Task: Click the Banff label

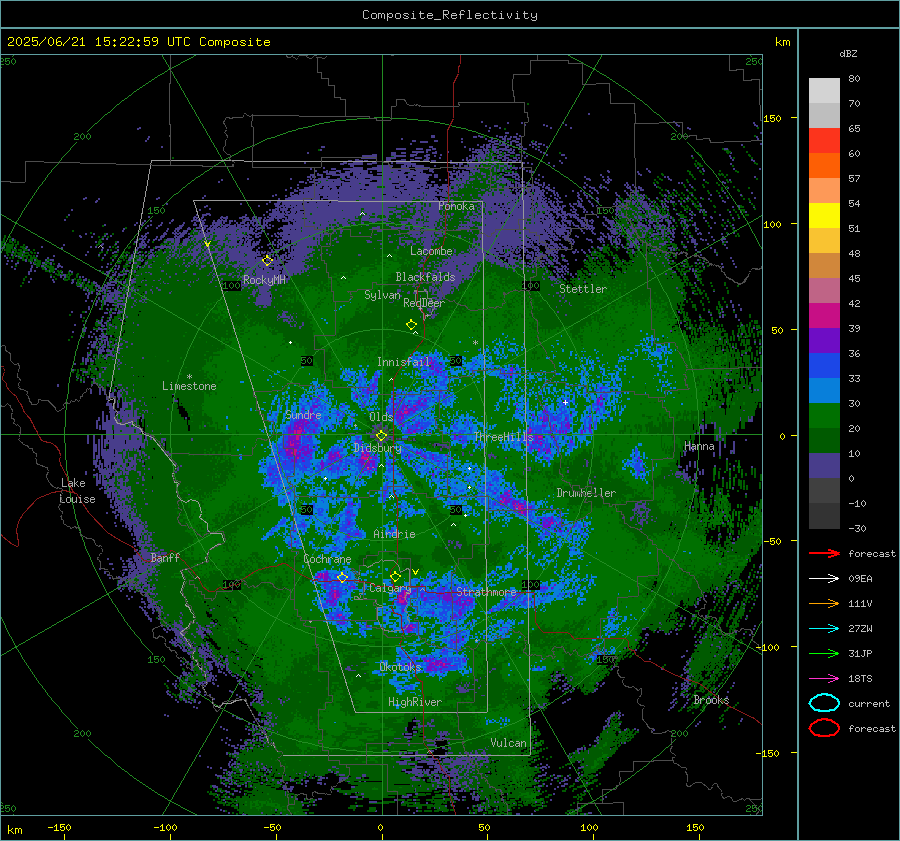Action: point(165,557)
